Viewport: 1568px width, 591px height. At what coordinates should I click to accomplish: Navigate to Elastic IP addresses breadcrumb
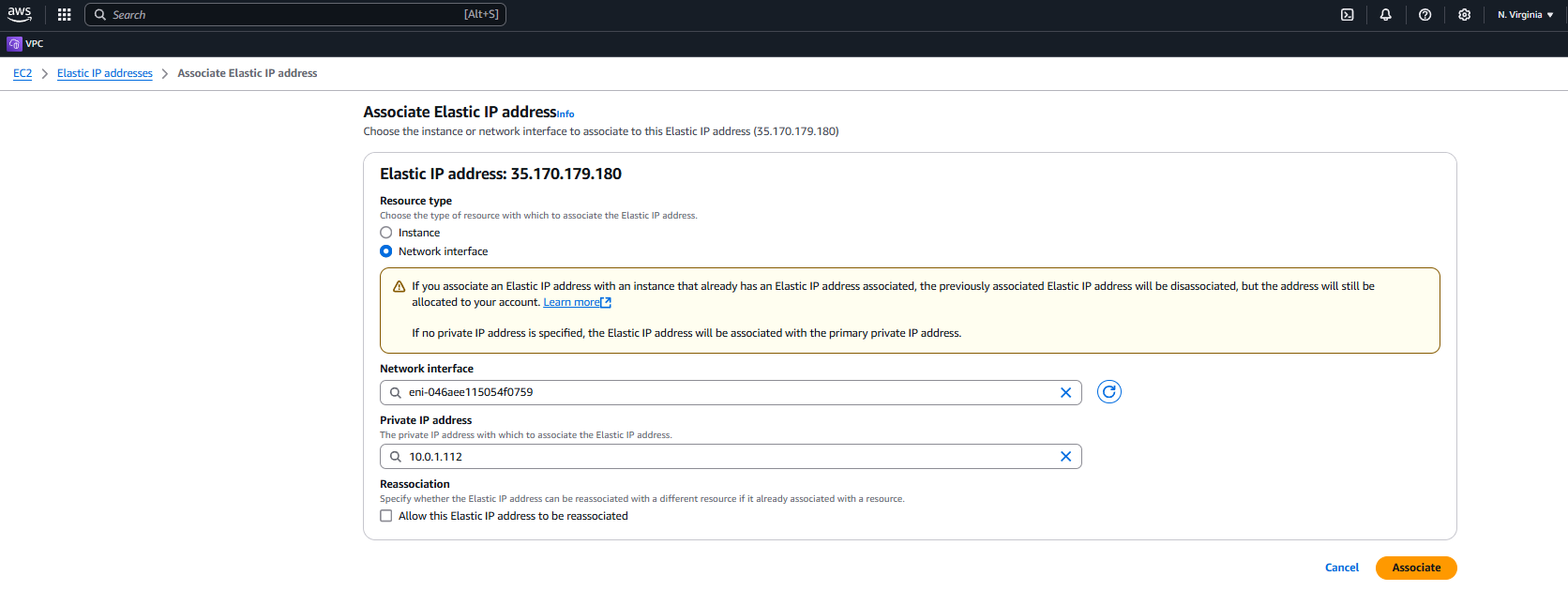(x=104, y=73)
